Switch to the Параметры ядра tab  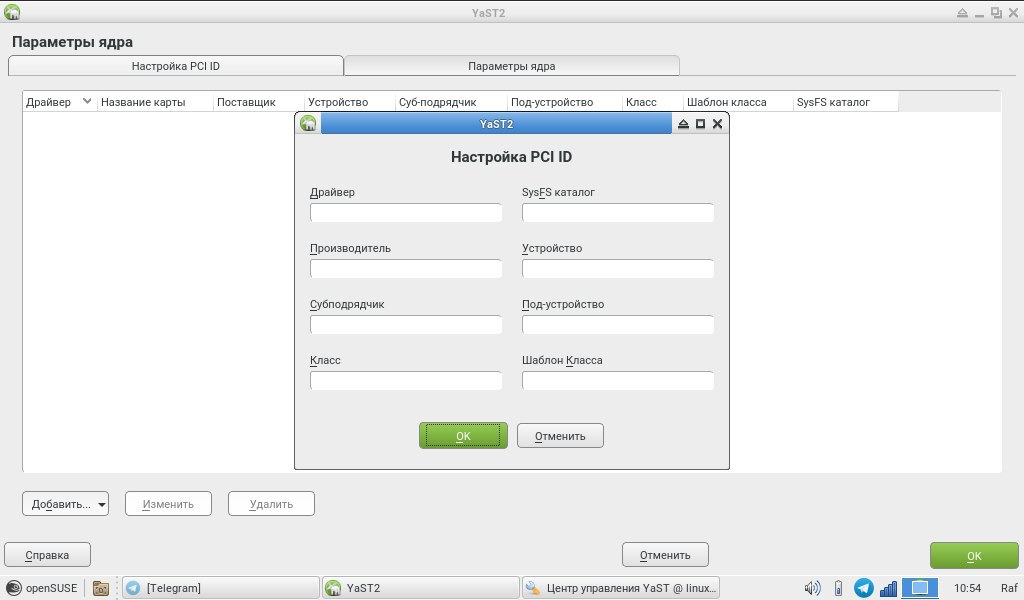(x=511, y=66)
